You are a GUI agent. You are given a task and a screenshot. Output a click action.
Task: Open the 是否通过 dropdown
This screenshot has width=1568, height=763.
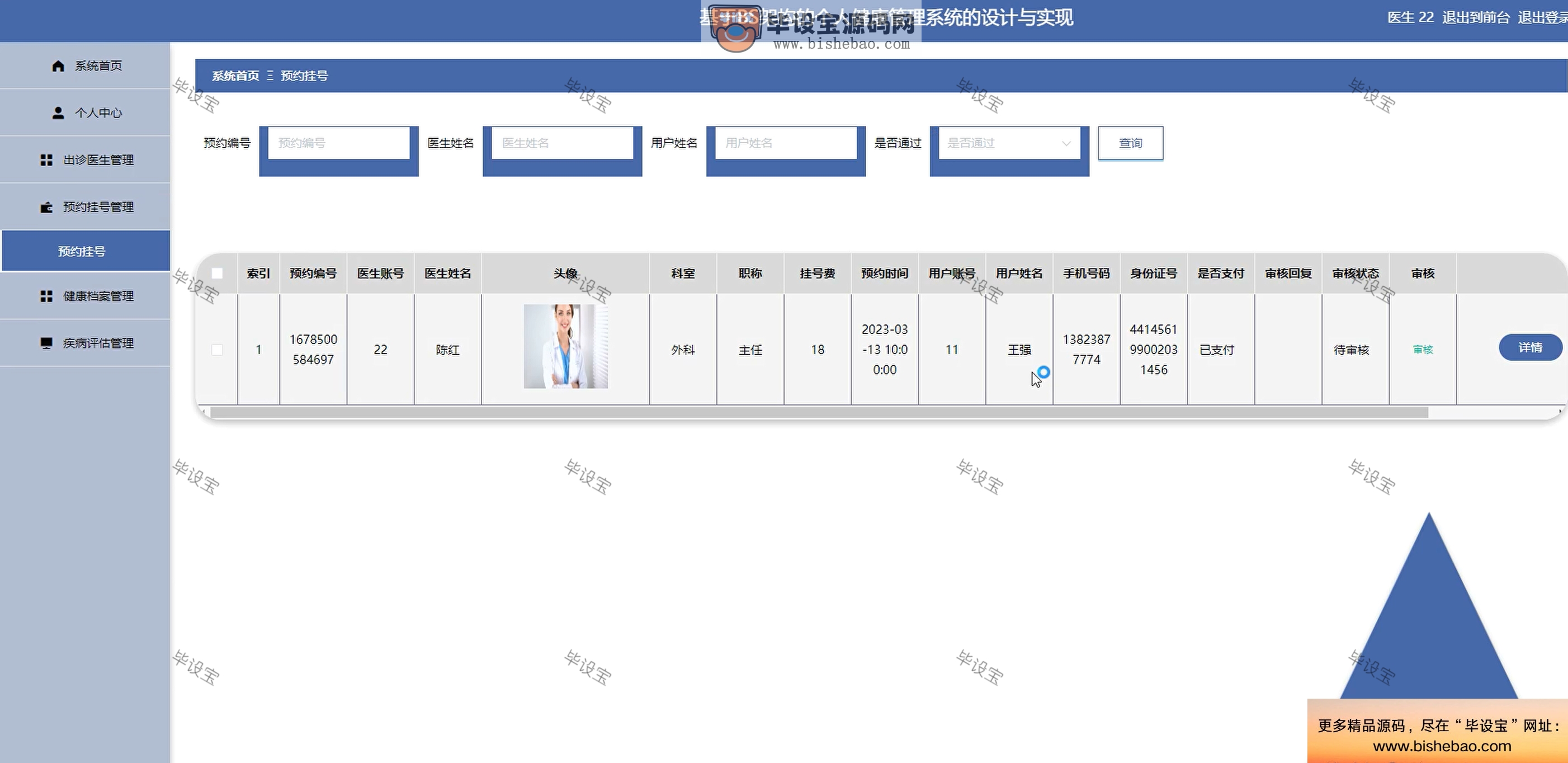pos(1009,143)
